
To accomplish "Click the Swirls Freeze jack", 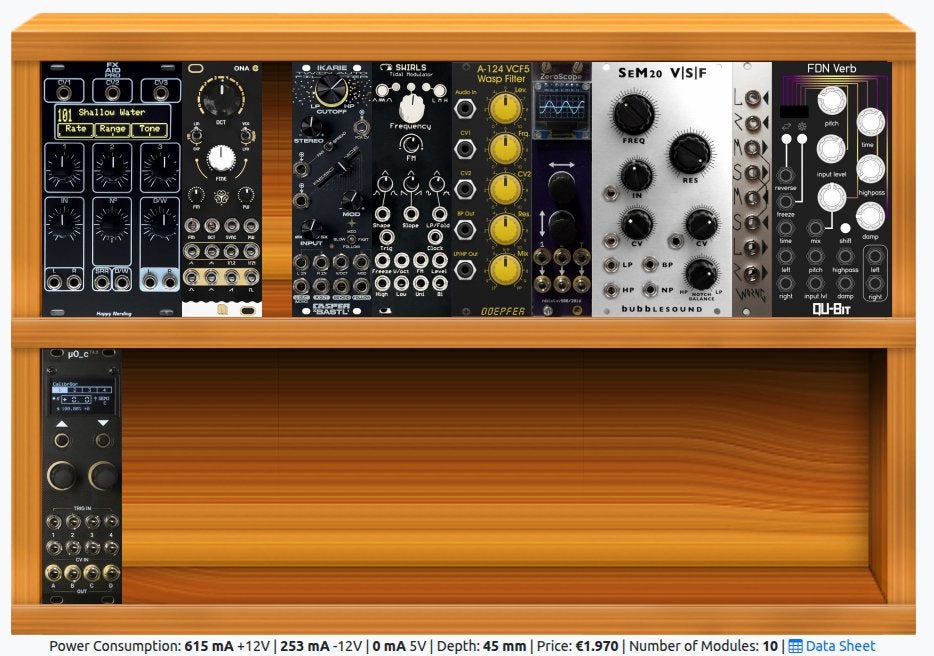I will pyautogui.click(x=382, y=260).
